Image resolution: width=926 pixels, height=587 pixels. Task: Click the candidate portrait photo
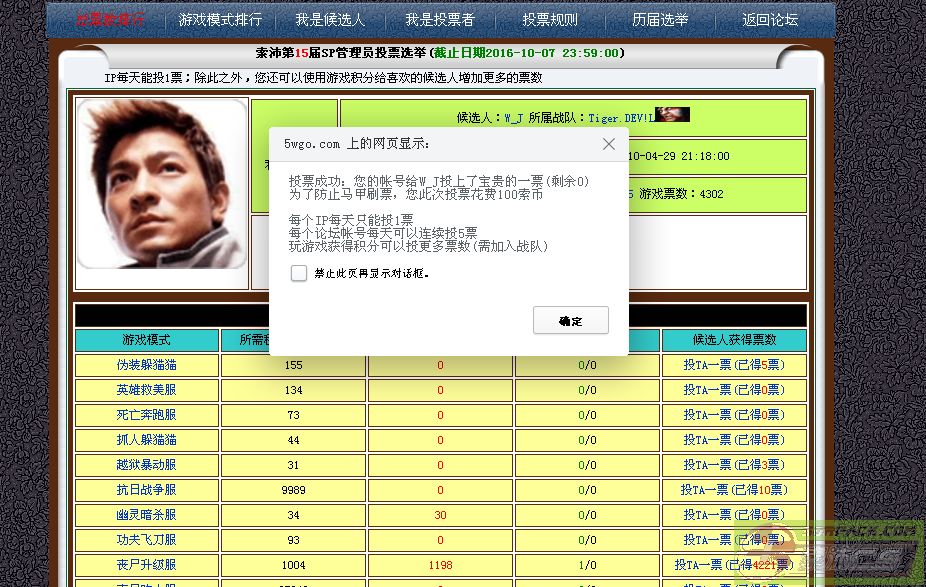pyautogui.click(x=161, y=184)
